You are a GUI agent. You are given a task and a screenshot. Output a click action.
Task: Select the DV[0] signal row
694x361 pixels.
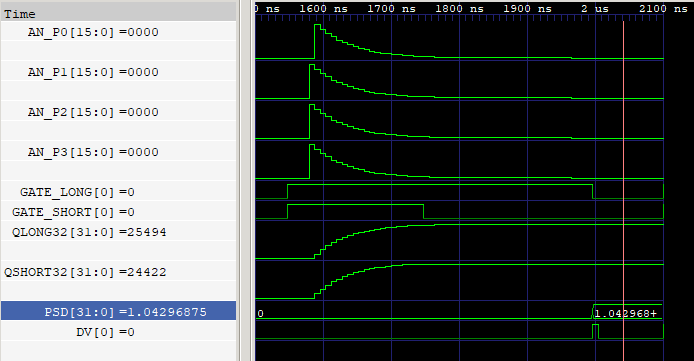(x=118, y=332)
